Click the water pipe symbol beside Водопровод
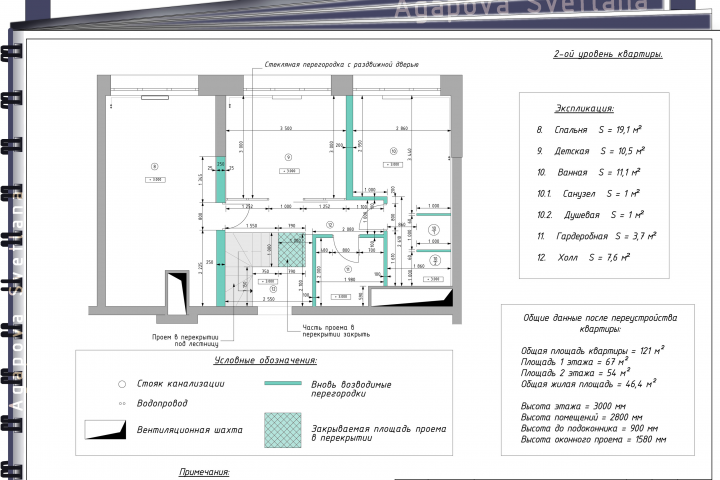720x480 pixels. point(122,404)
